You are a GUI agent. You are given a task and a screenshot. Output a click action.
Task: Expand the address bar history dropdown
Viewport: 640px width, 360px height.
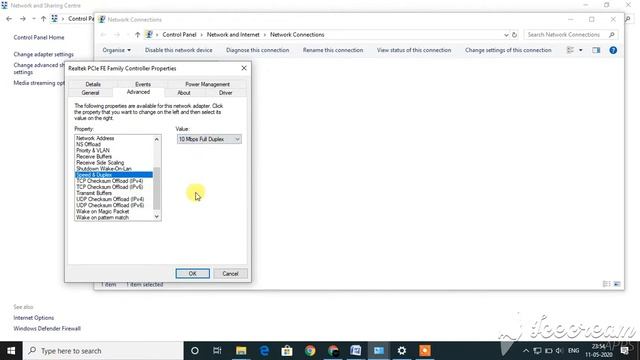(506, 35)
